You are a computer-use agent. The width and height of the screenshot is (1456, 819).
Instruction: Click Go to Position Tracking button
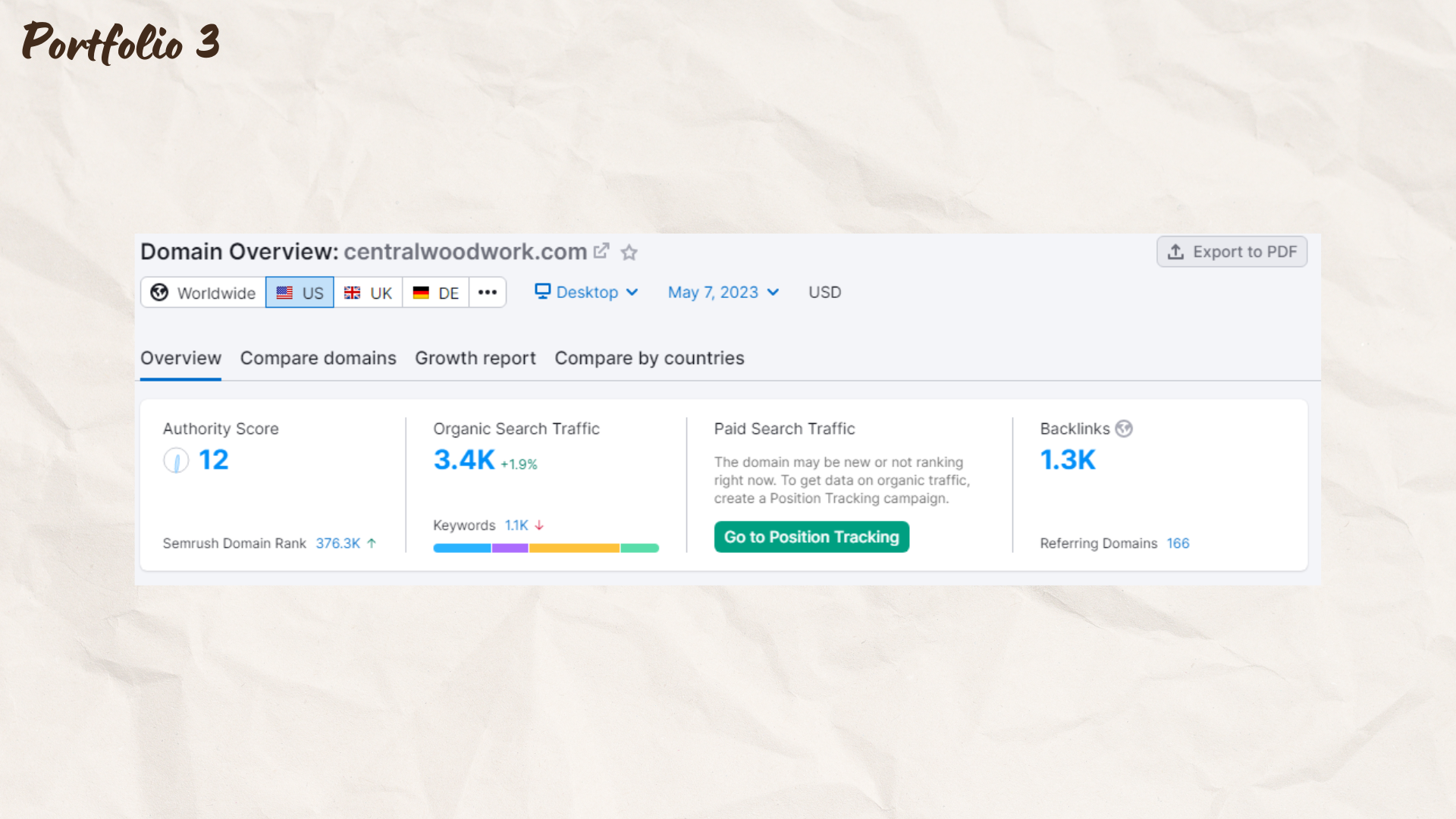click(811, 537)
